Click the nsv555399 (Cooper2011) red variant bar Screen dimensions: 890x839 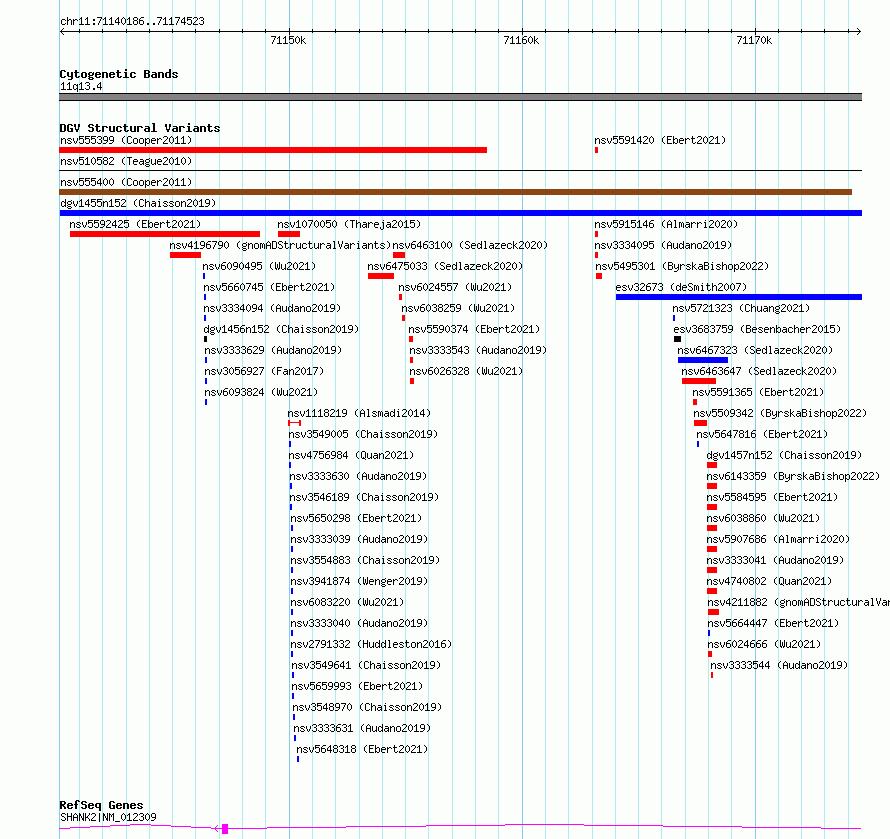[x=273, y=150]
